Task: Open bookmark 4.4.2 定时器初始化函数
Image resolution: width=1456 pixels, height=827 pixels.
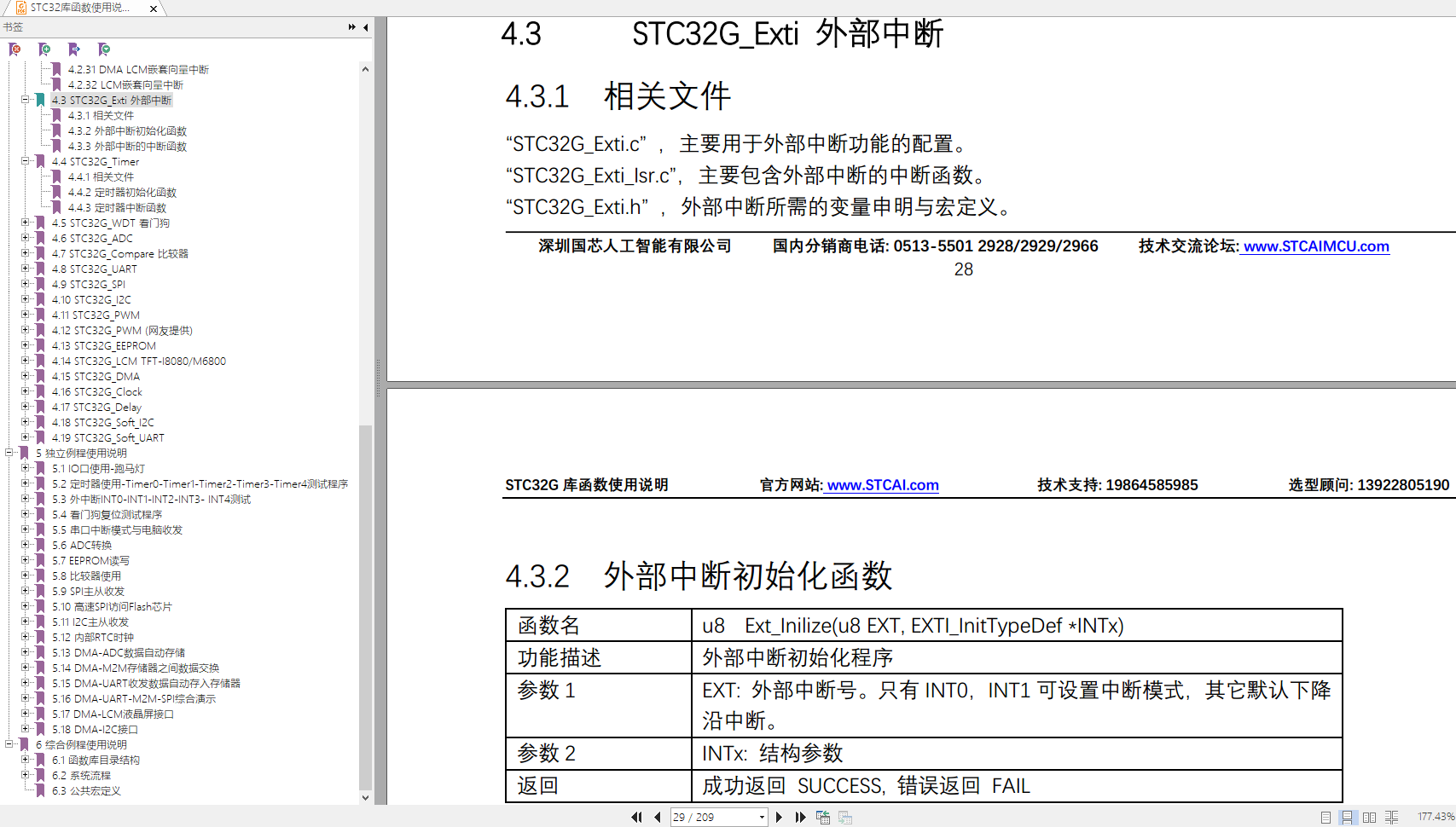Action: pos(122,192)
